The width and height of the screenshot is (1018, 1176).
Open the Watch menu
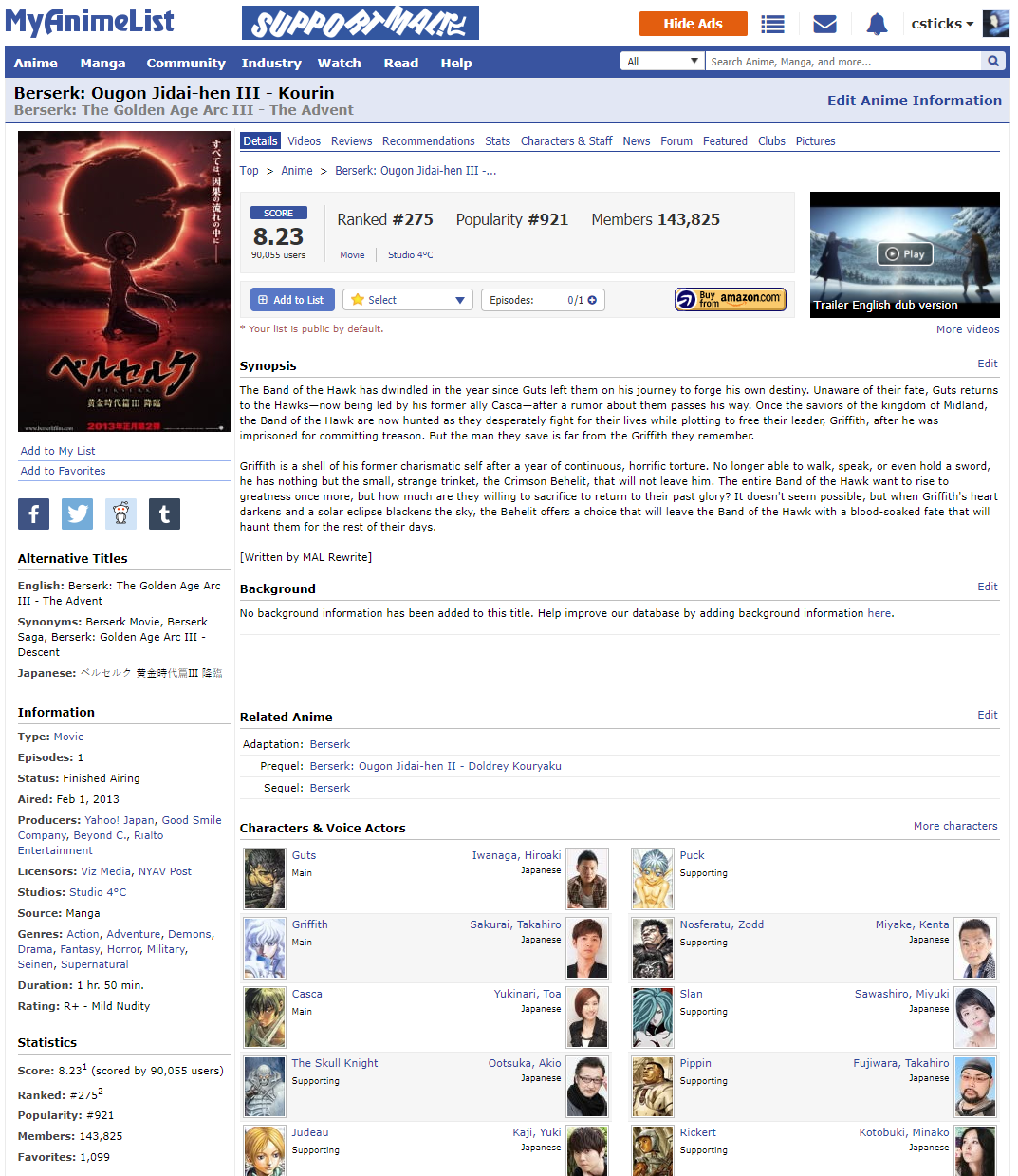pyautogui.click(x=339, y=63)
